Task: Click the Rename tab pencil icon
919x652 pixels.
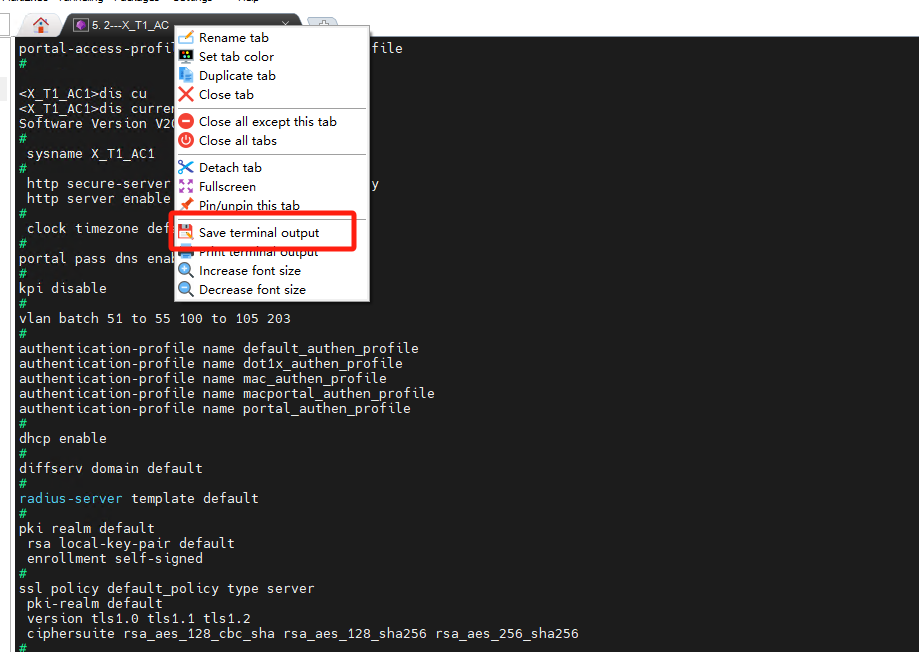Action: 186,38
